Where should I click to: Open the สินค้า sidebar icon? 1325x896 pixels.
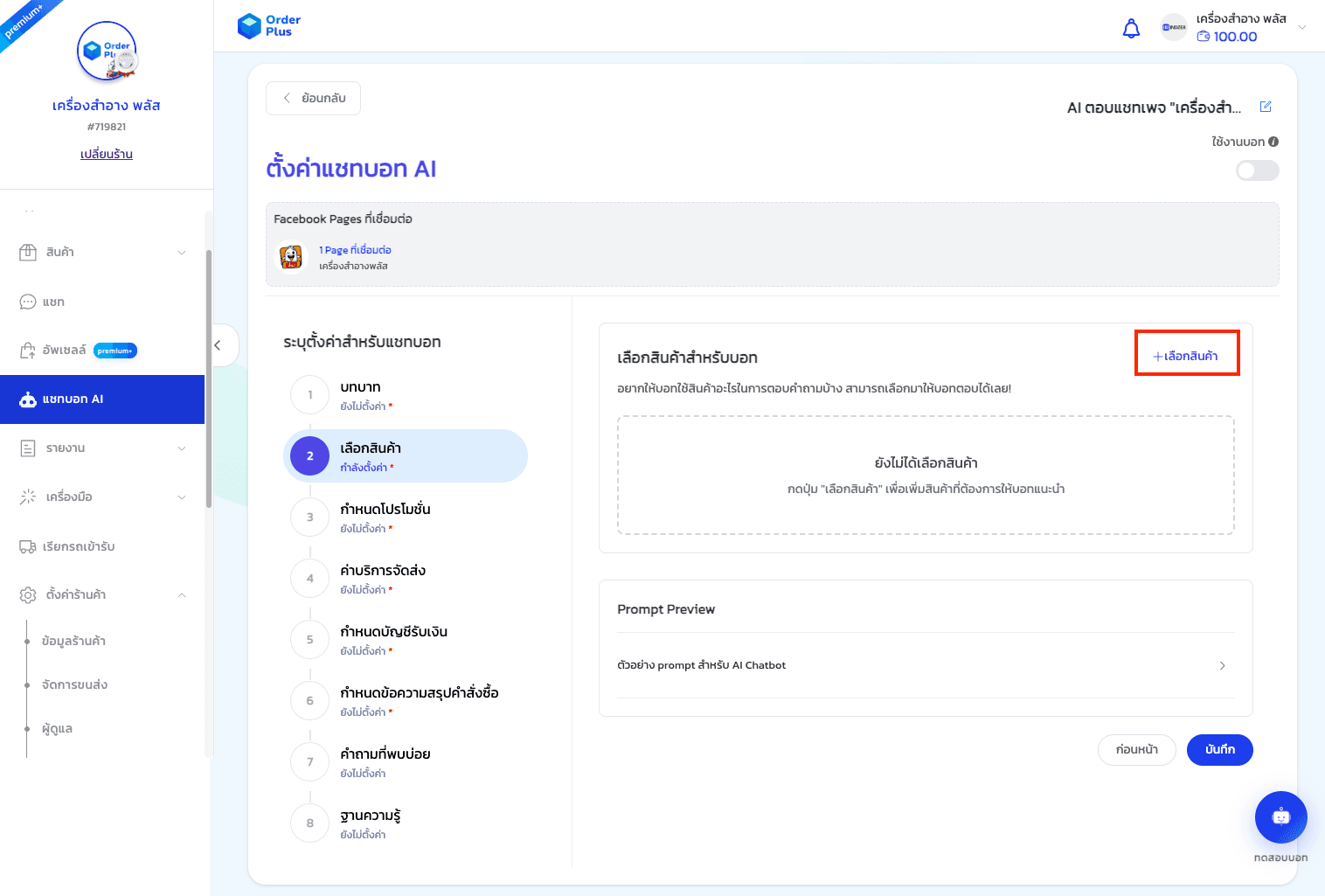[x=29, y=252]
